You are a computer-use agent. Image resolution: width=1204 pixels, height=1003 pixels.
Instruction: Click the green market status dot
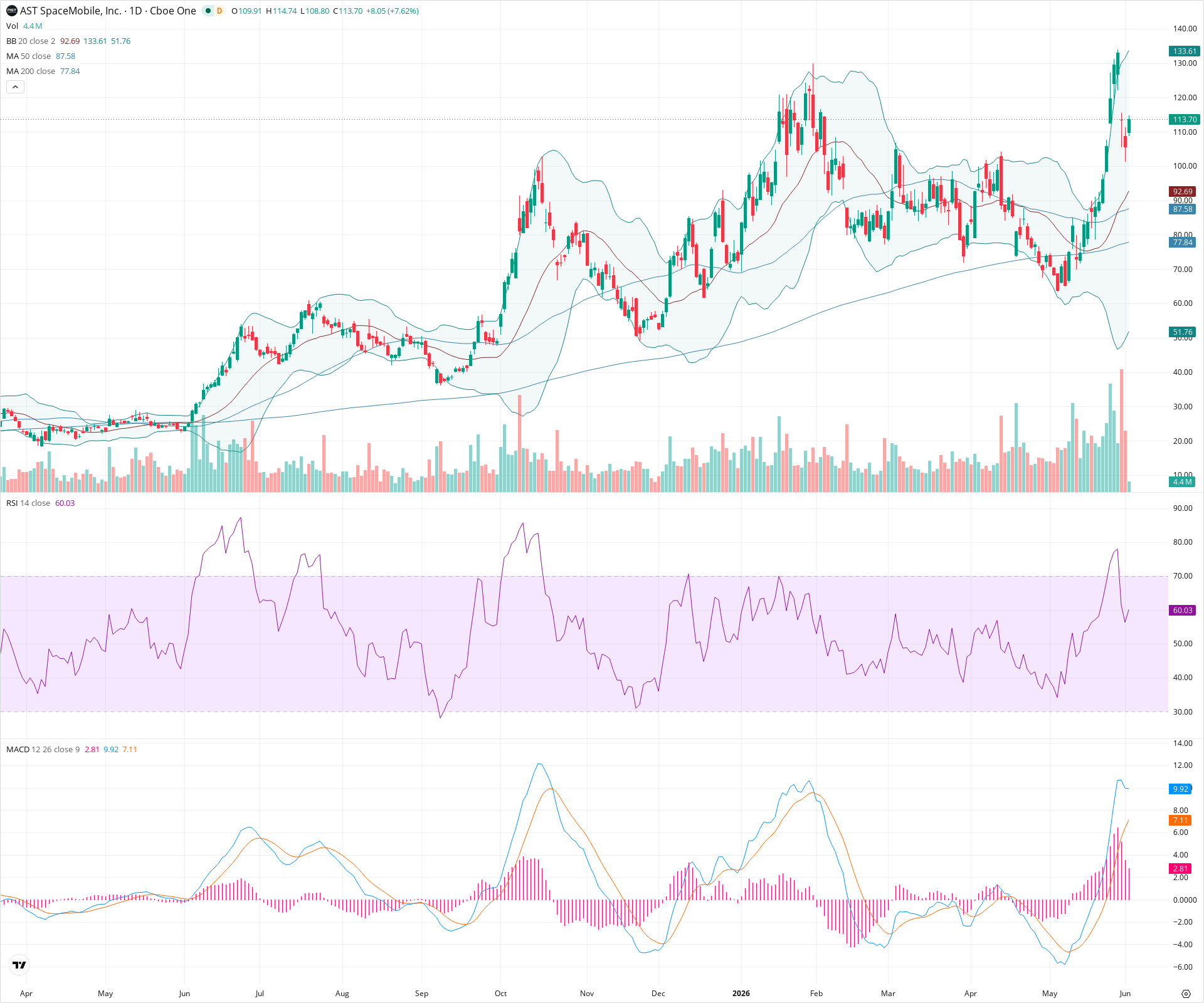click(x=208, y=11)
